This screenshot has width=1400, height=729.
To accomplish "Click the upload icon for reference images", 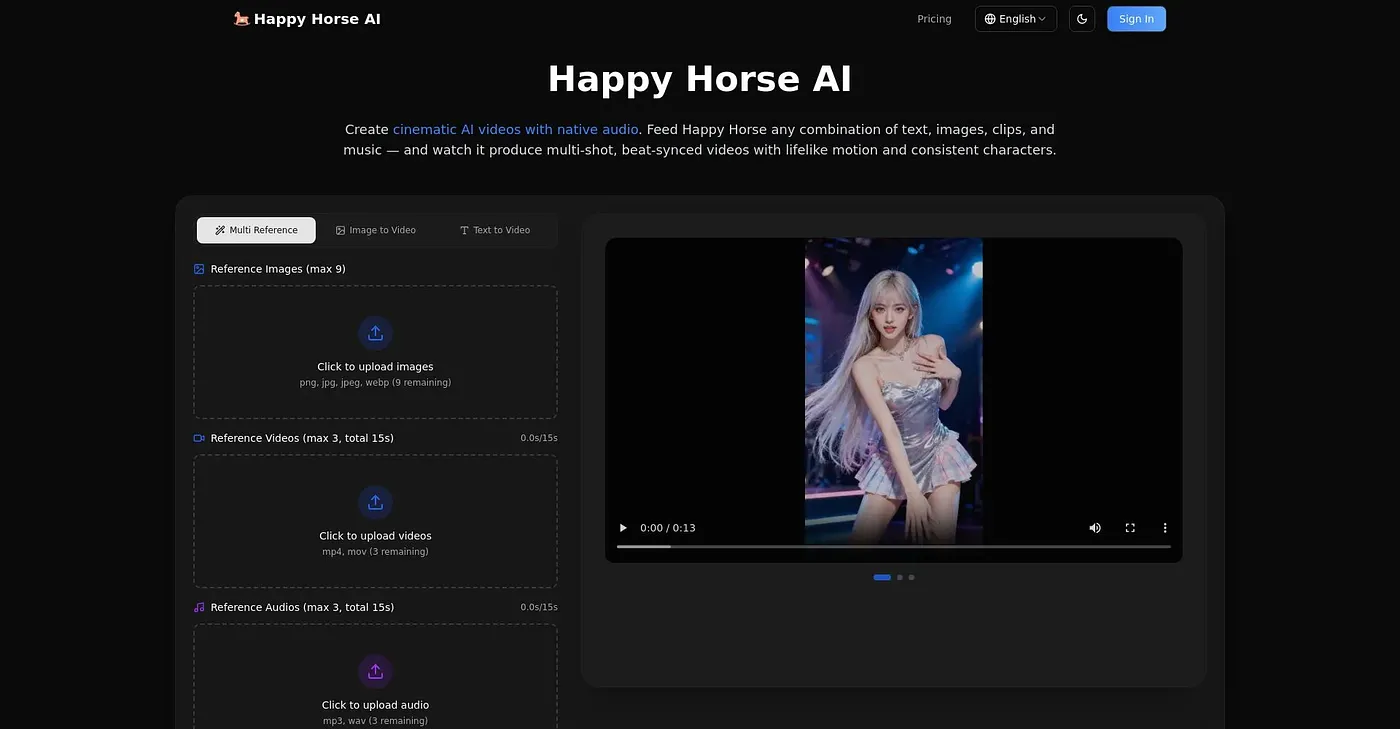I will [x=375, y=333].
